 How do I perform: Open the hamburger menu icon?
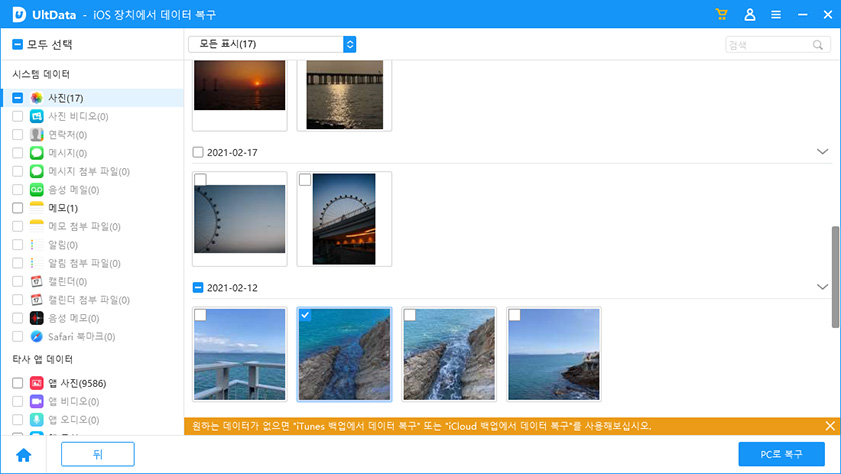coord(776,15)
